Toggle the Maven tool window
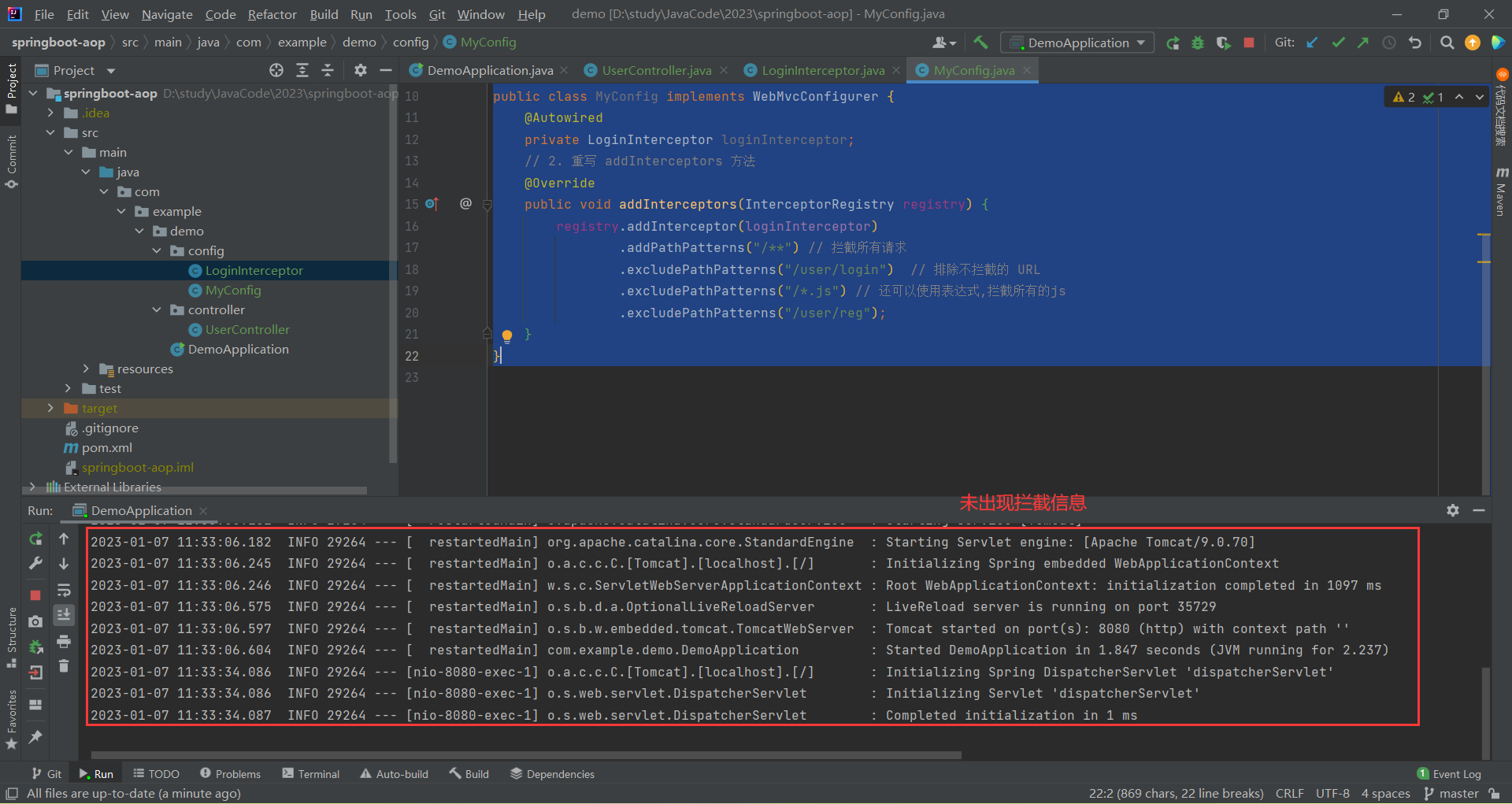 tap(1501, 191)
